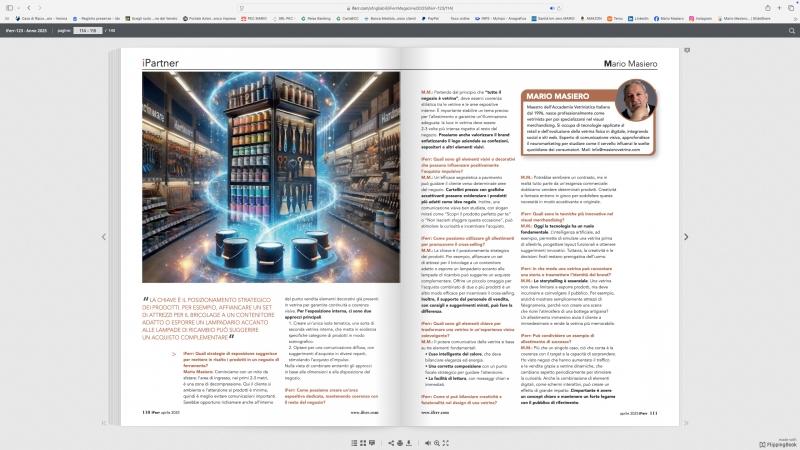Go back in browser history

pyautogui.click(x=29, y=8)
